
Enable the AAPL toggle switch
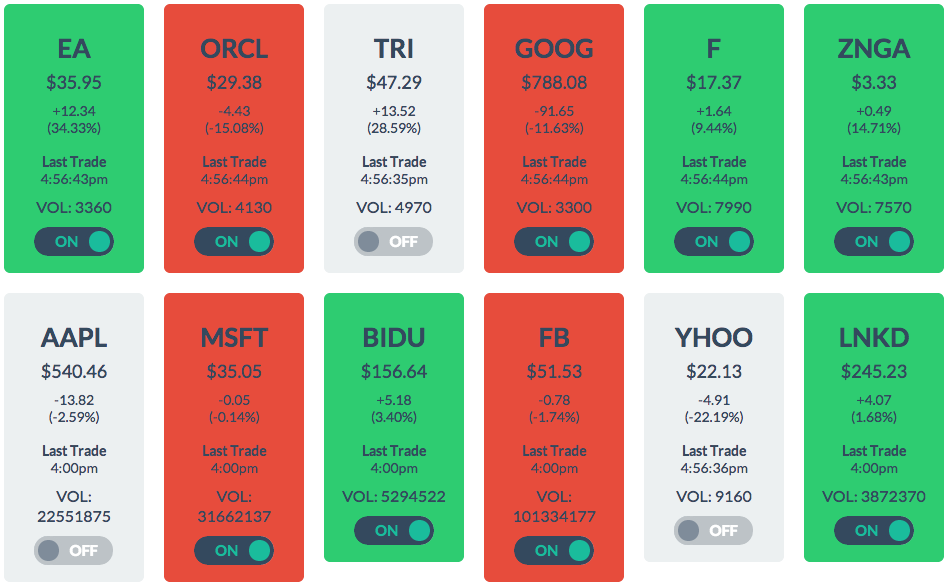pos(73,550)
